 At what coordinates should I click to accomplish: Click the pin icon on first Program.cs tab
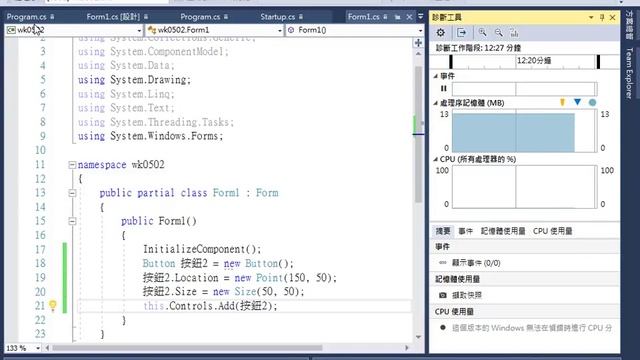click(52, 17)
